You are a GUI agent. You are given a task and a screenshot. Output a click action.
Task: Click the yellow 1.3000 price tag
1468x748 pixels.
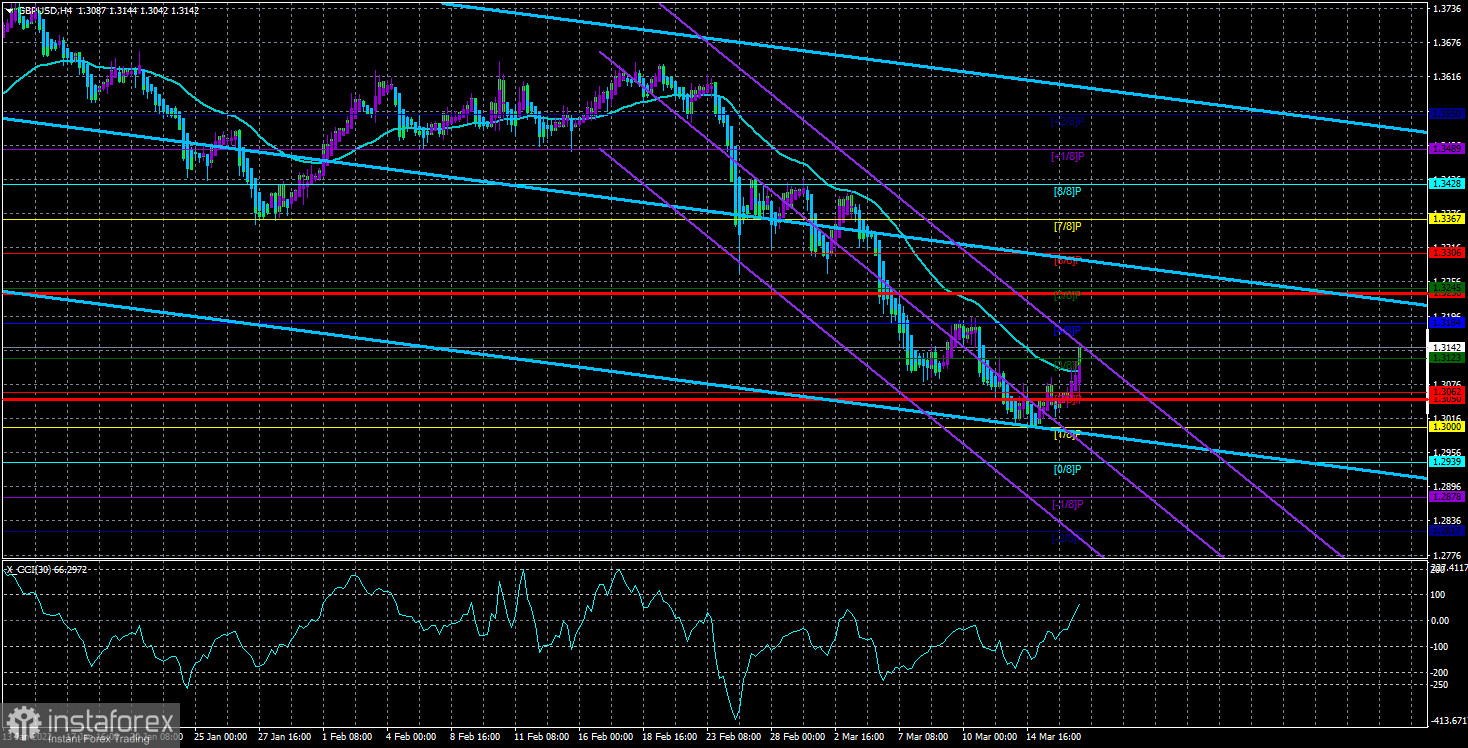[1447, 427]
